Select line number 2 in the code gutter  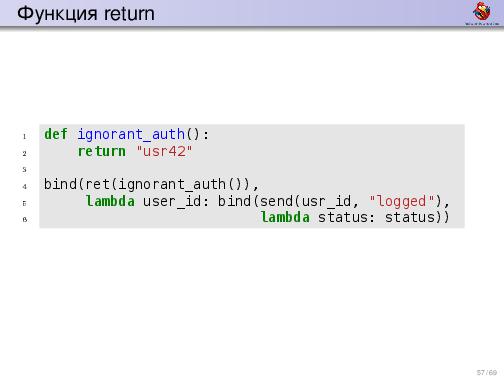24,153
